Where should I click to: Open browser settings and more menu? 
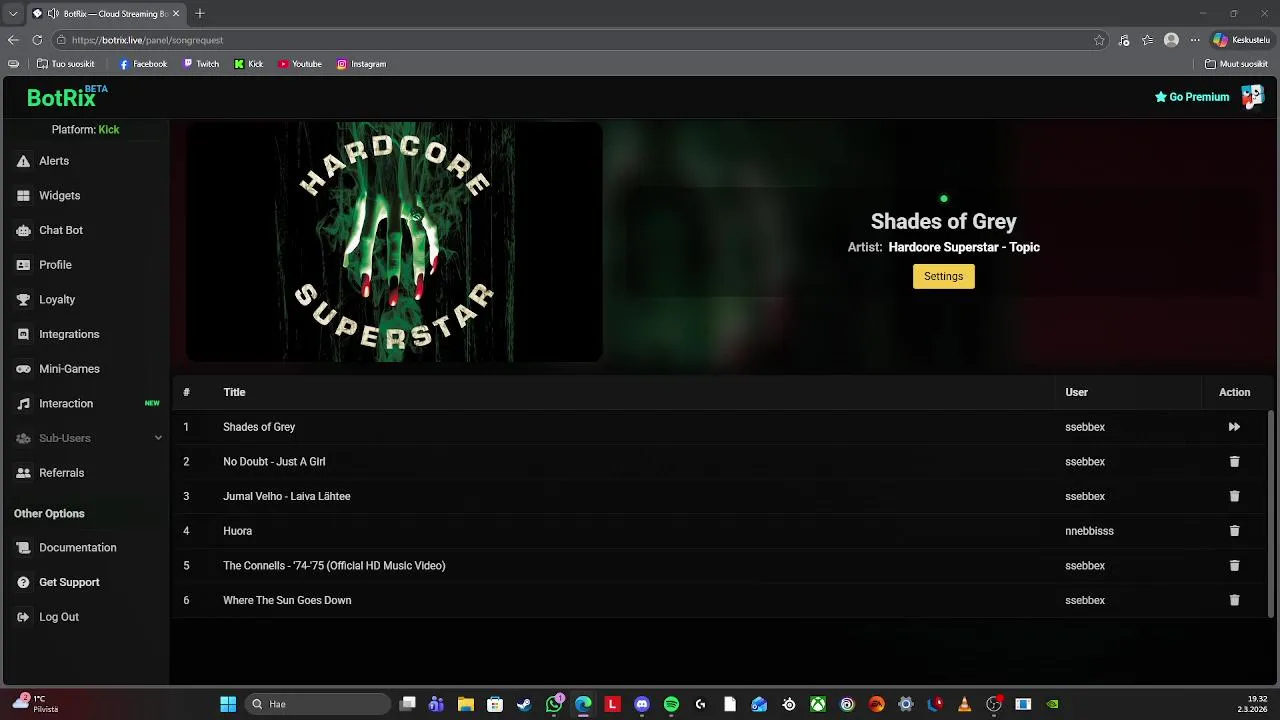[x=1195, y=40]
